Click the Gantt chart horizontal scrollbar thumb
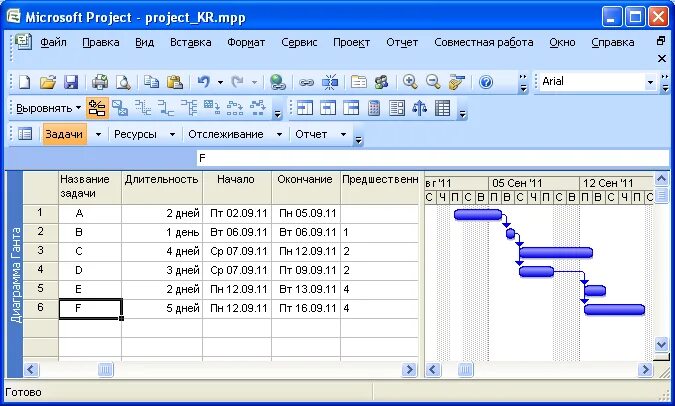Viewport: 675px width, 406px height. coord(465,369)
